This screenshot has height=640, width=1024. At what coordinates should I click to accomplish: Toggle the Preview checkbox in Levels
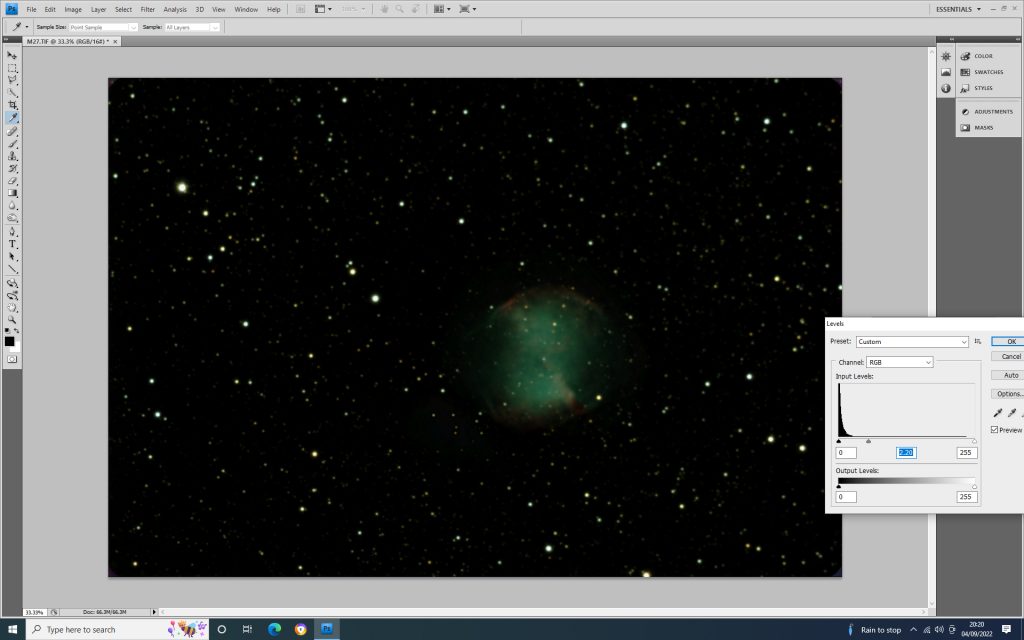pos(994,430)
